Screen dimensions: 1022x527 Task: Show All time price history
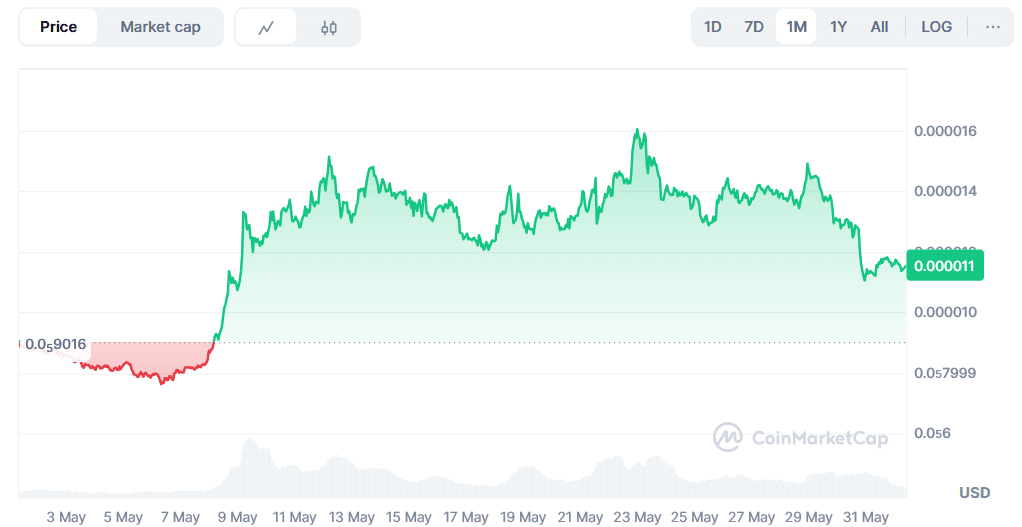click(879, 27)
